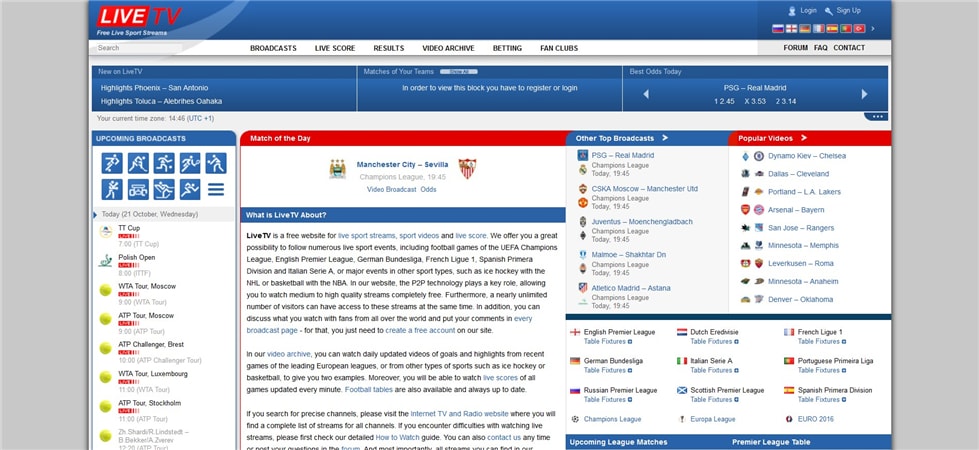Open the CONTACT page

click(x=849, y=47)
